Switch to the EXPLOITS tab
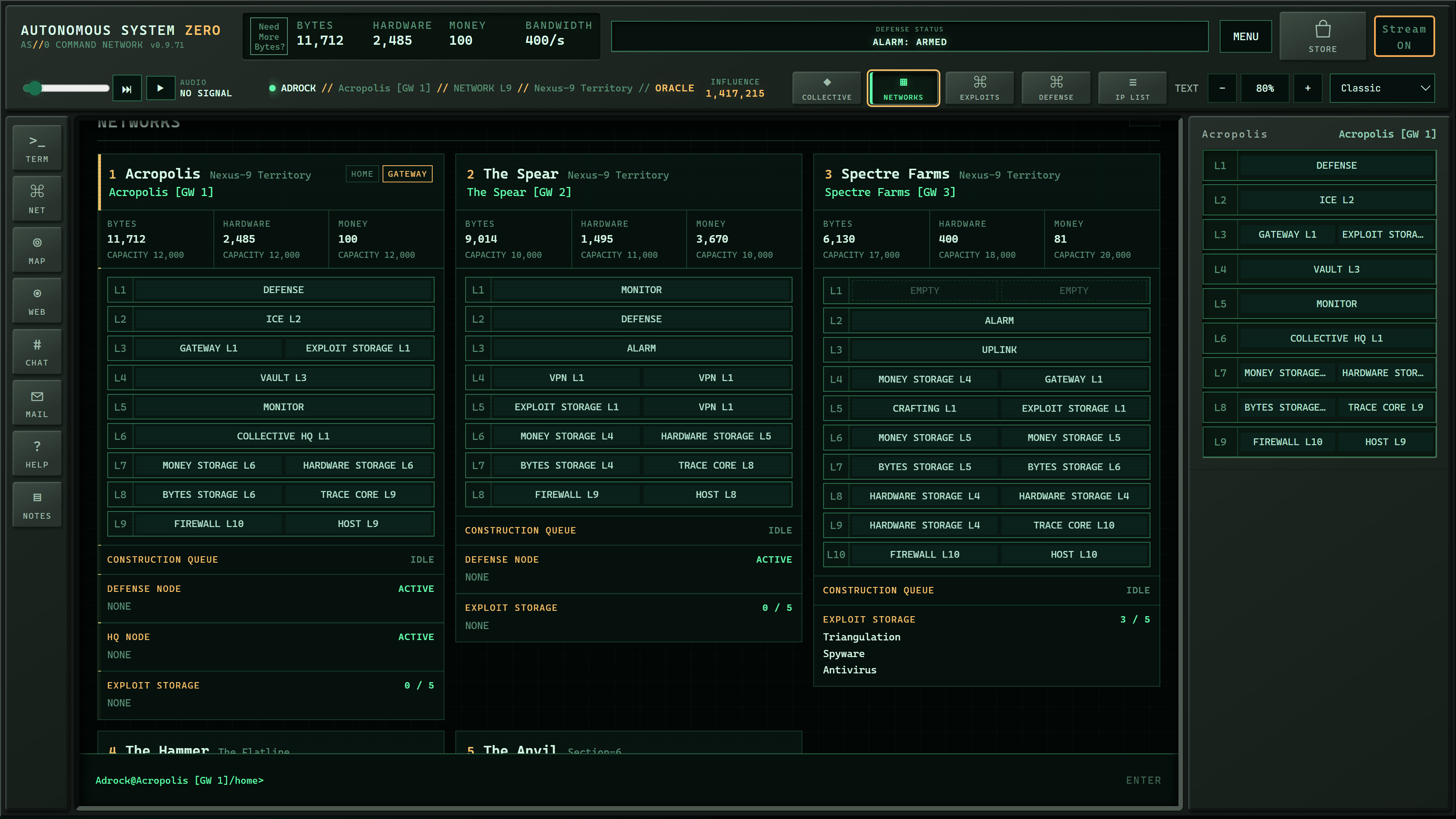 click(979, 88)
